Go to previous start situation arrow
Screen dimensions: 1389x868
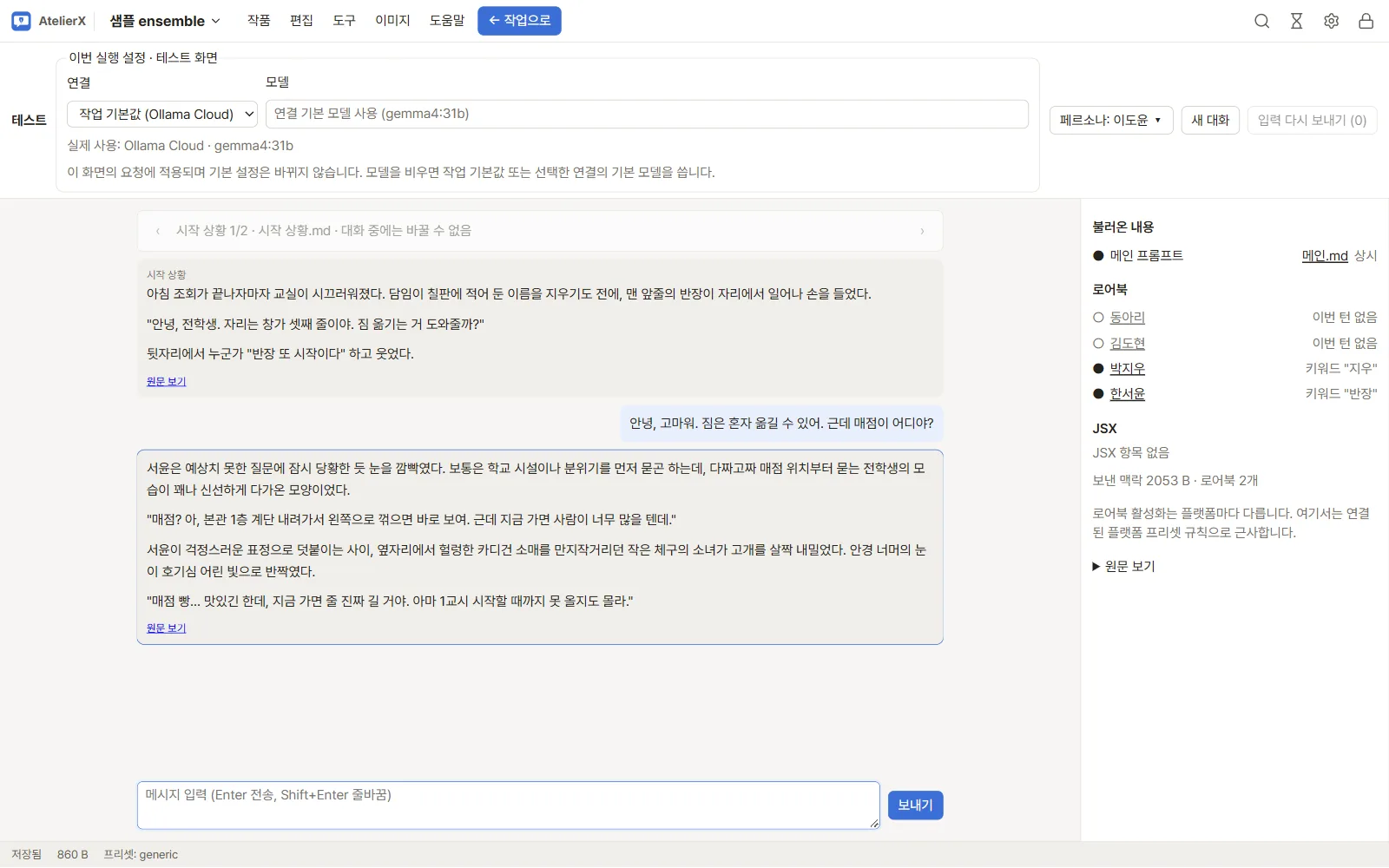tap(157, 231)
